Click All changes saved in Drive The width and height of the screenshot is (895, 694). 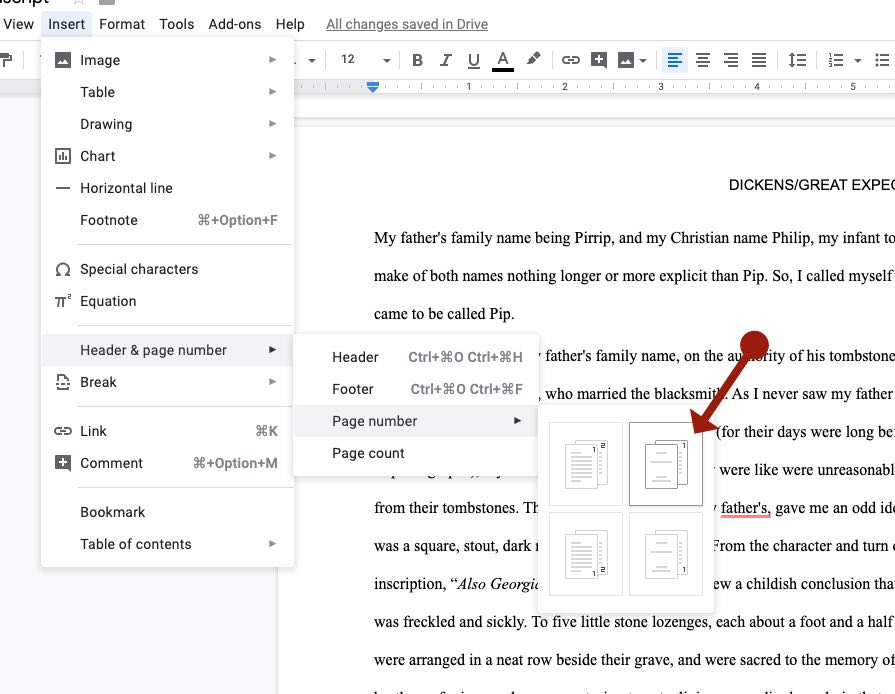click(x=406, y=24)
